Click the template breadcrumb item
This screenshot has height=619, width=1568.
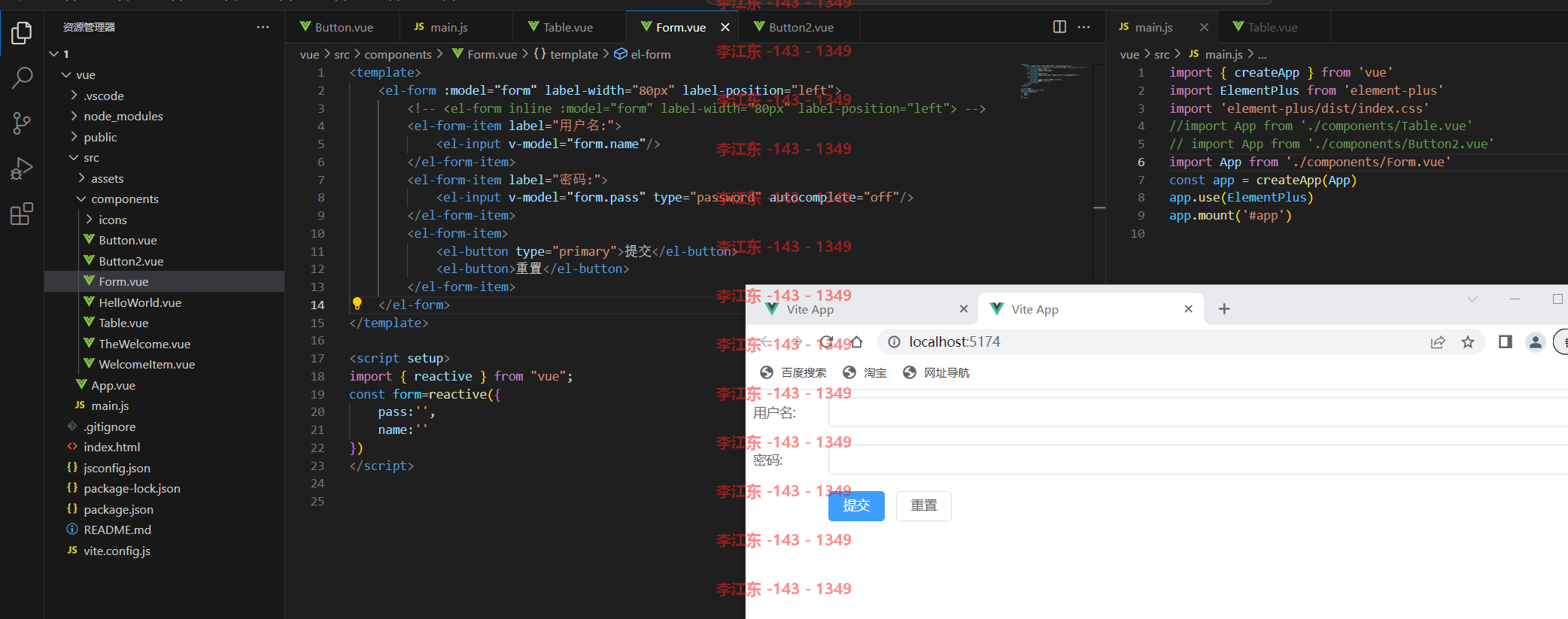pyautogui.click(x=566, y=54)
